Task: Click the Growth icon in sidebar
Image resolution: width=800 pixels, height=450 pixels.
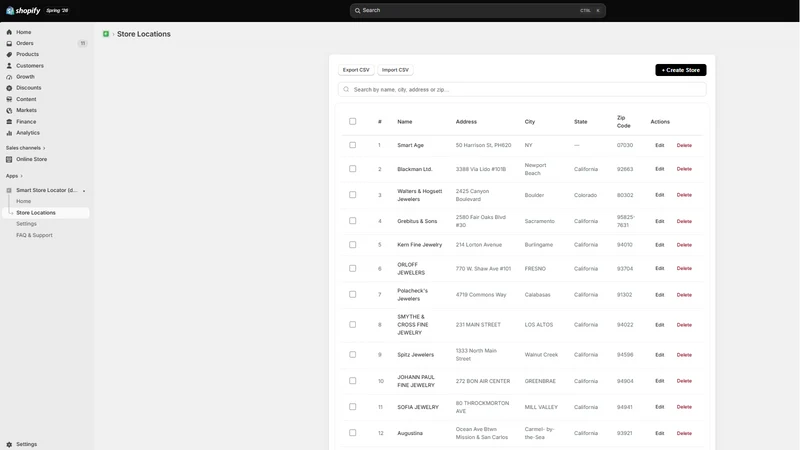Action: click(9, 77)
